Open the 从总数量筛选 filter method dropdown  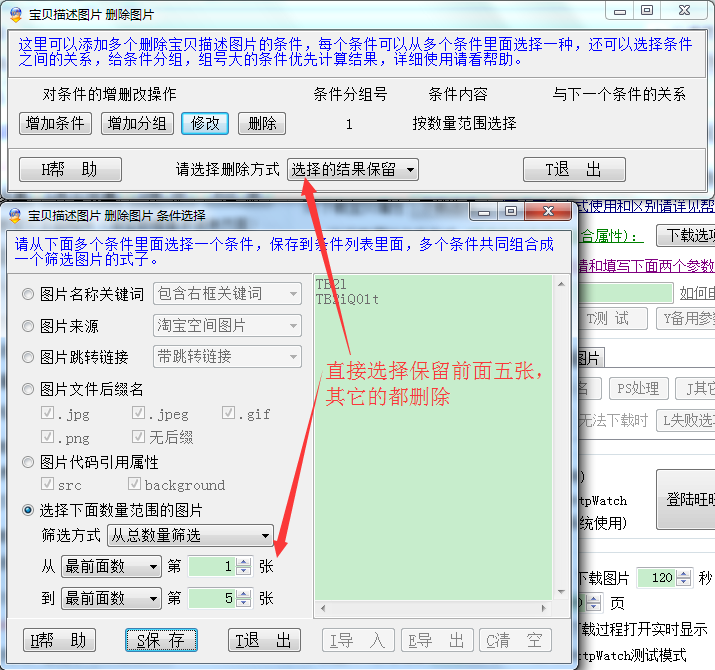189,536
